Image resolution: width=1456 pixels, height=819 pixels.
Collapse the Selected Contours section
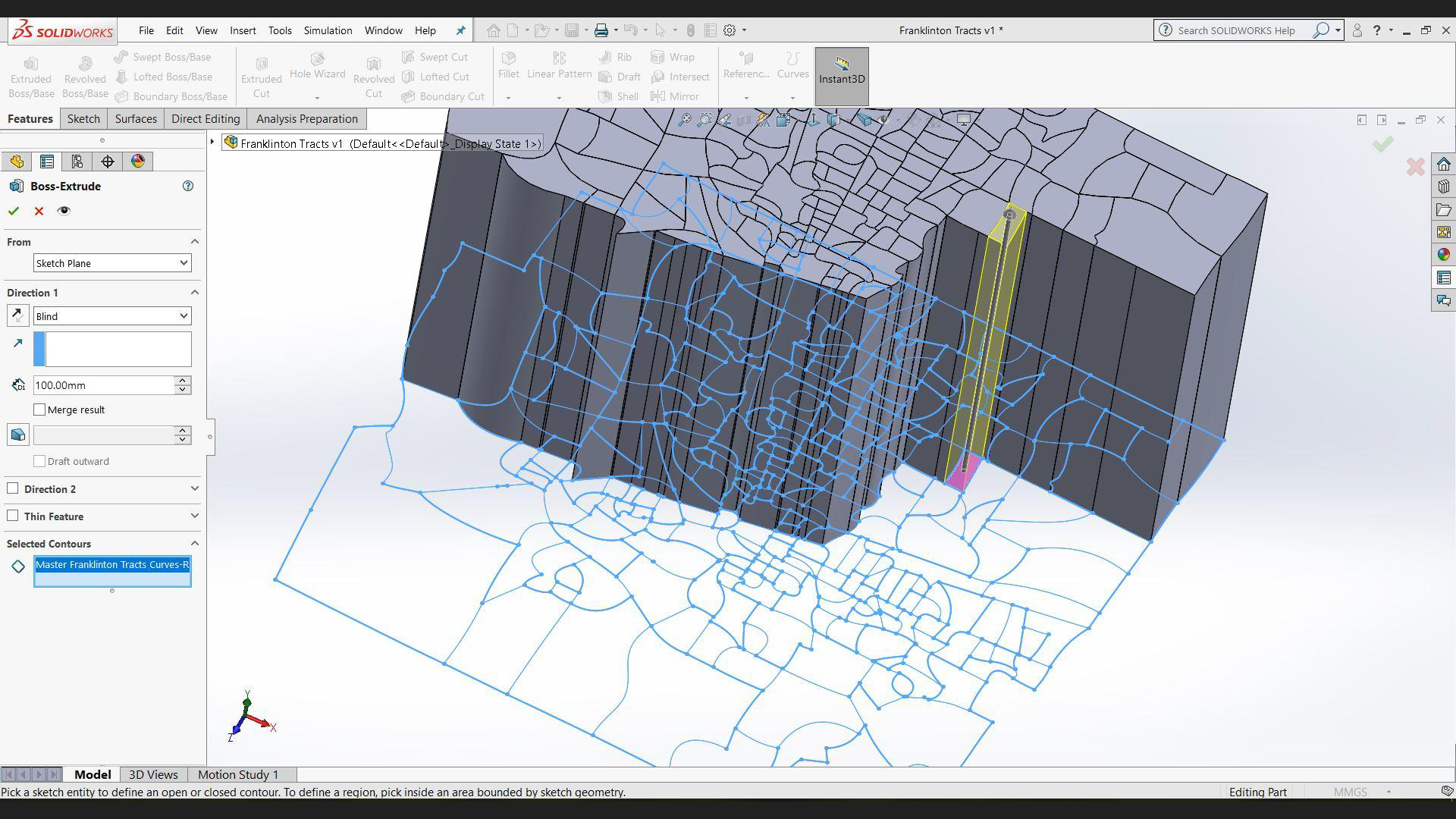(x=194, y=544)
